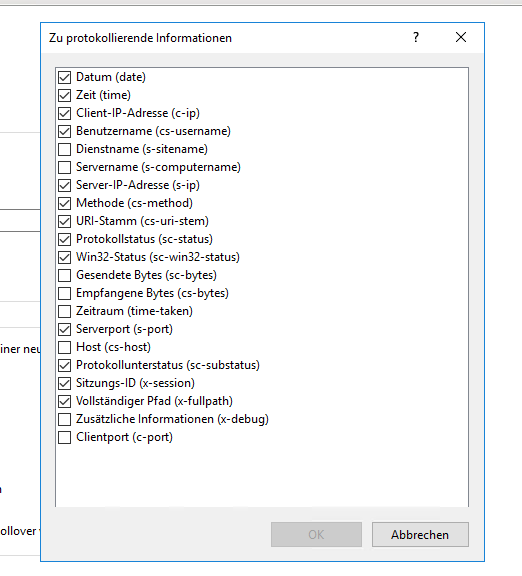This screenshot has width=522, height=576.
Task: Disable Client-IP-Adresse (c-ip) logging
Action: tap(65, 113)
